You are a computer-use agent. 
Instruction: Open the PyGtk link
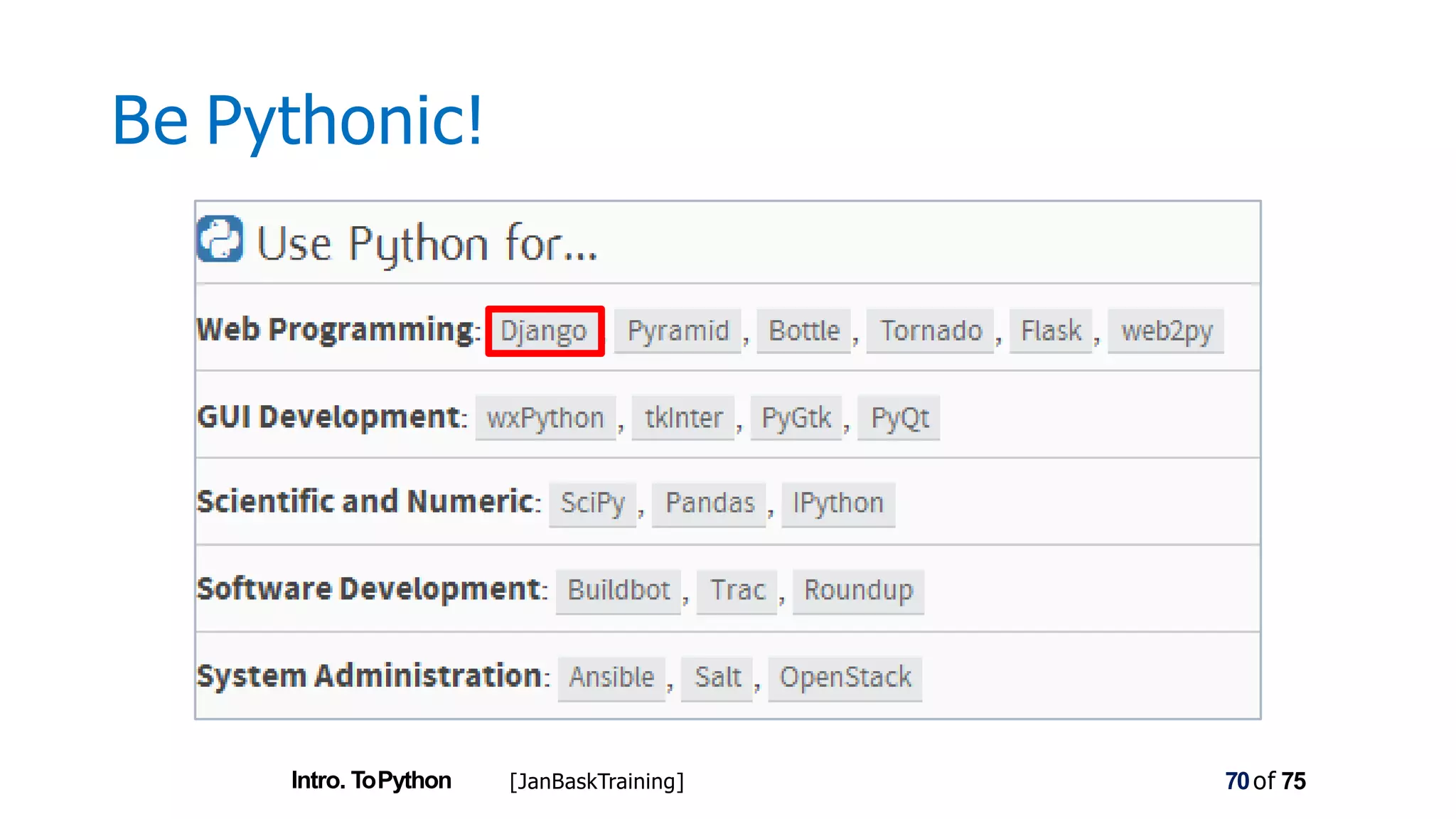[796, 418]
